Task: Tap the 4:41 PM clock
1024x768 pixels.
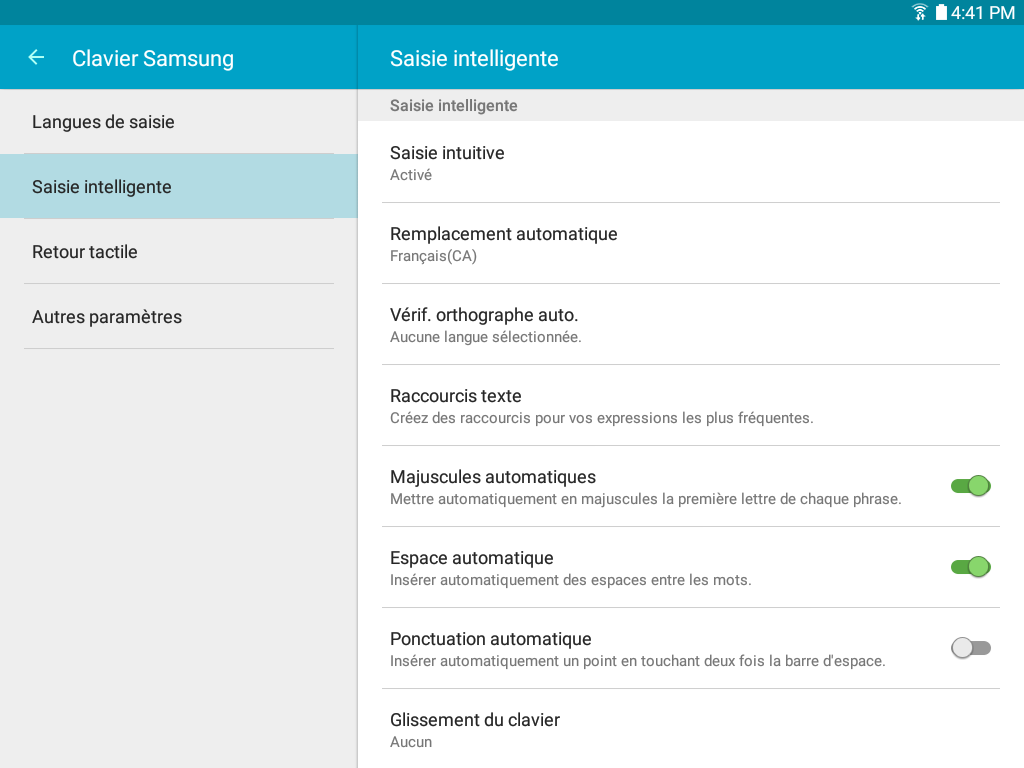Action: pyautogui.click(x=983, y=12)
